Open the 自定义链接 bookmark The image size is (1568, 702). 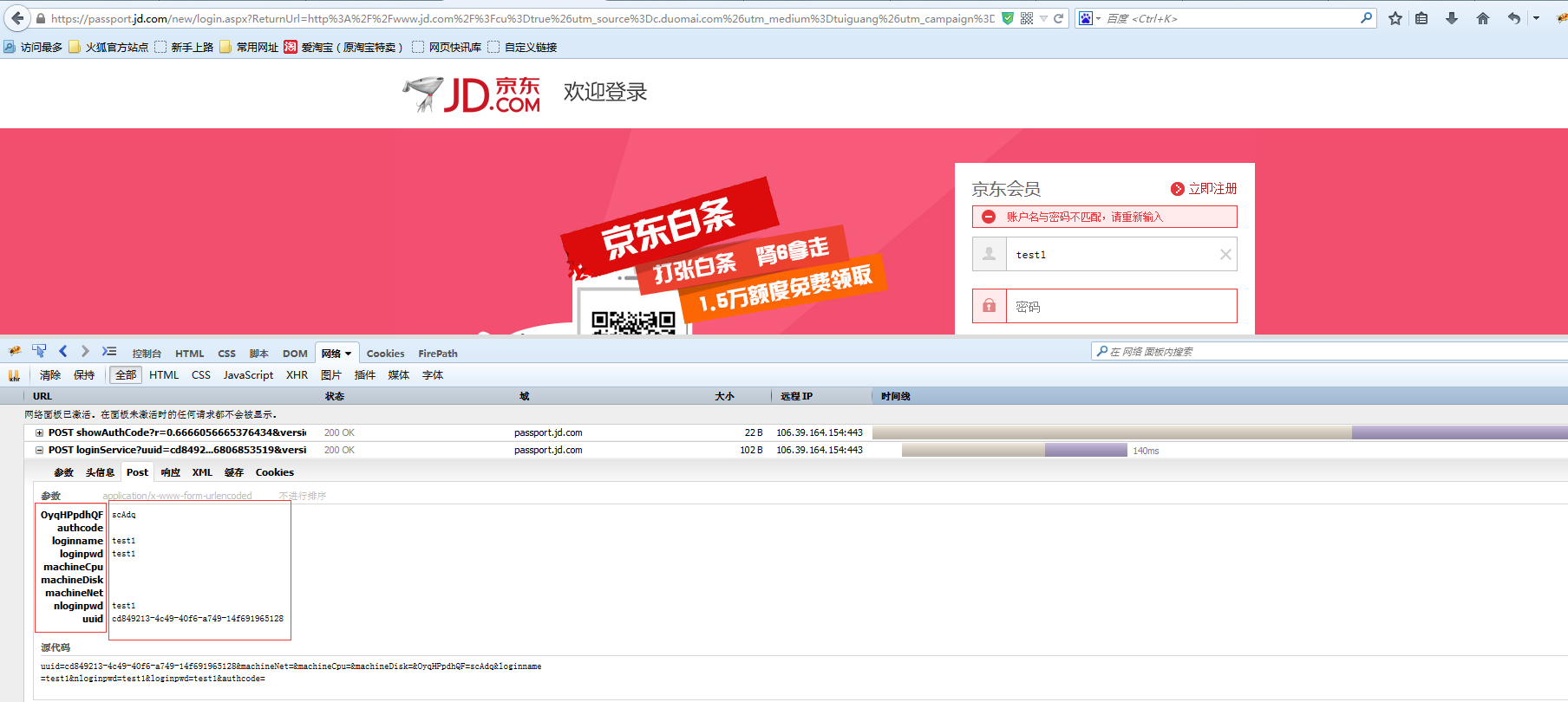pos(522,47)
